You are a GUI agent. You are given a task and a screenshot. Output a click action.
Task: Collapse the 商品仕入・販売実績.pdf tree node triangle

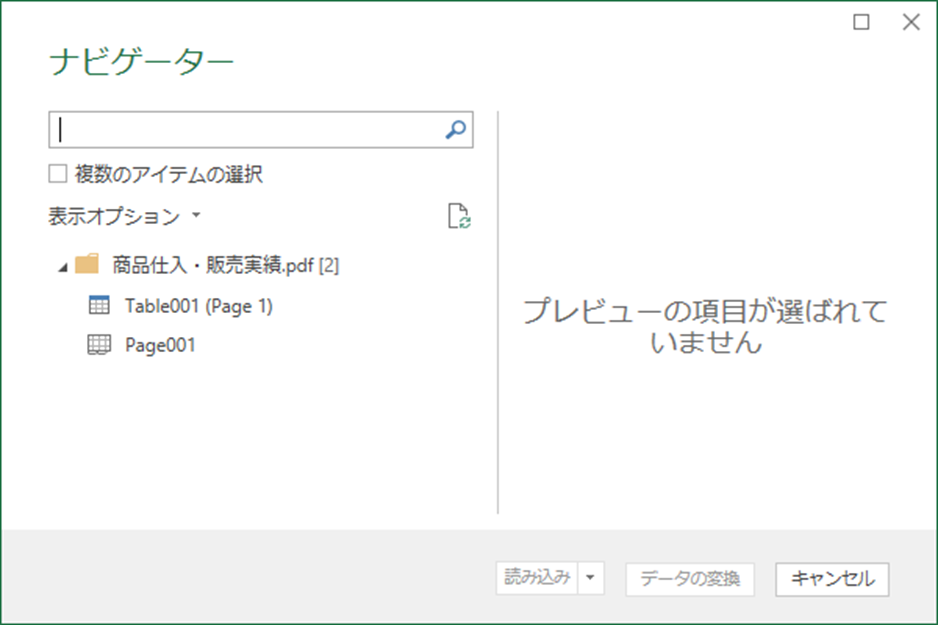coord(63,266)
